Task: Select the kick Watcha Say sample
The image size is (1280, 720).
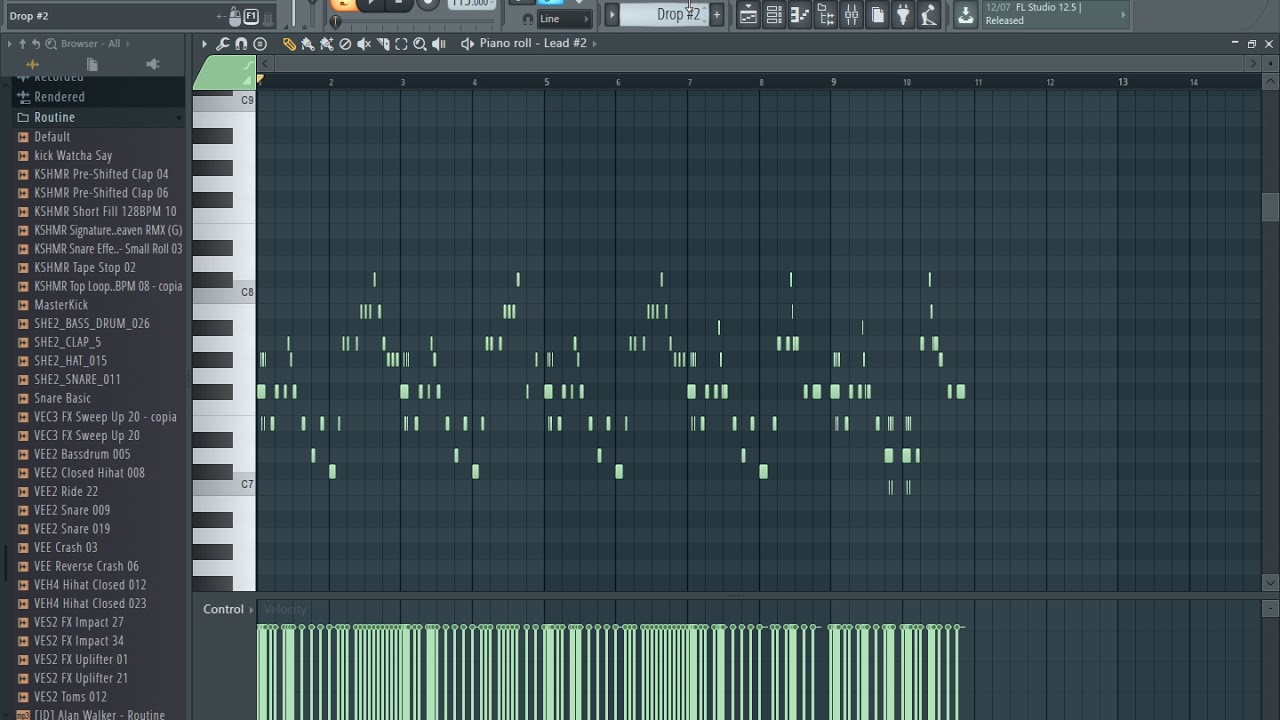Action: (x=98, y=155)
